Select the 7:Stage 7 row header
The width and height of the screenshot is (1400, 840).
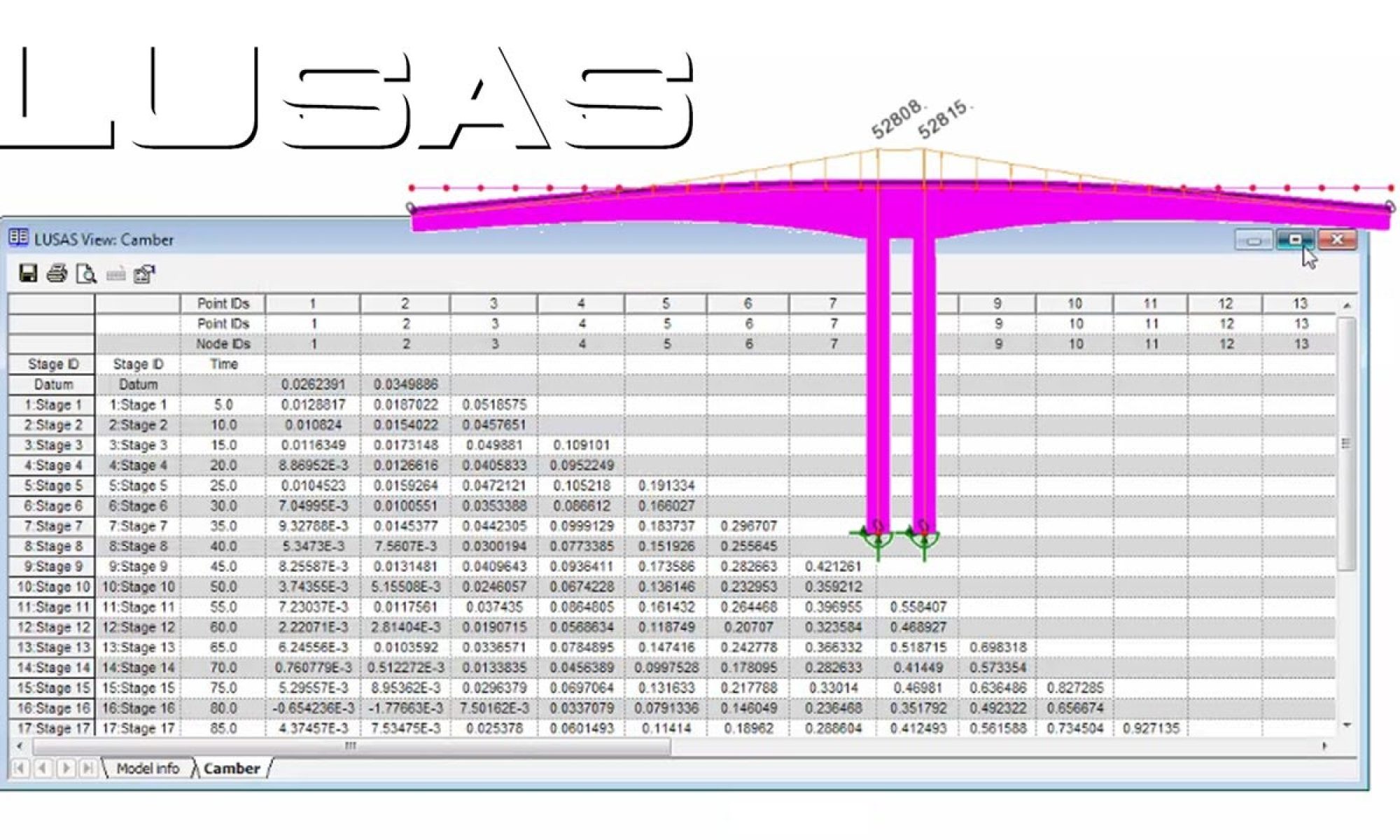[x=52, y=526]
